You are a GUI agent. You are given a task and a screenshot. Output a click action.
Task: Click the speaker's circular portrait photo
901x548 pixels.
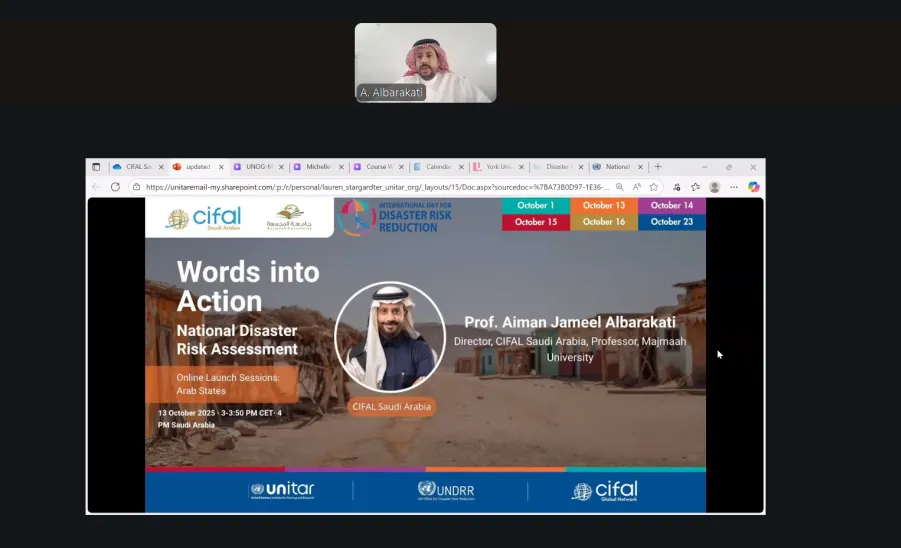390,337
